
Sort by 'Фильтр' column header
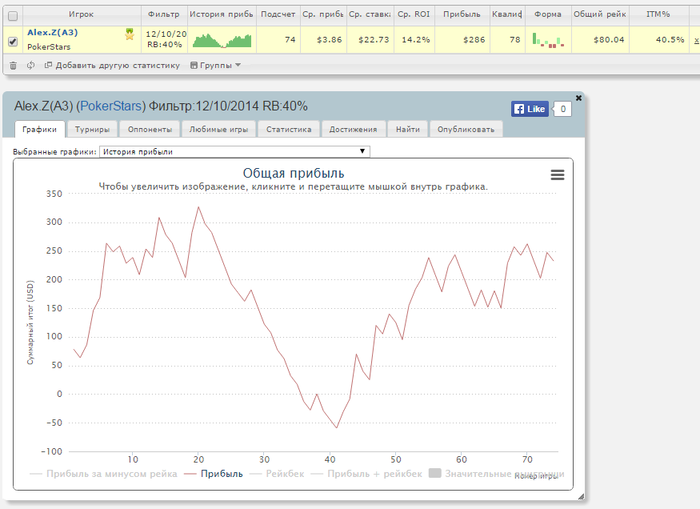(x=164, y=14)
